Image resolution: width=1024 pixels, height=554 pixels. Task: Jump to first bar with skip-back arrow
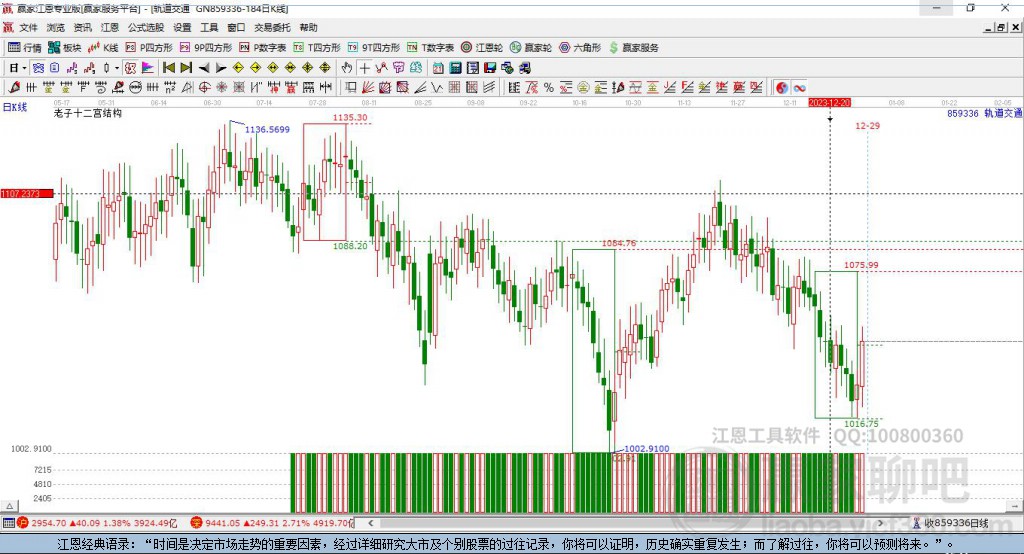tap(169, 68)
